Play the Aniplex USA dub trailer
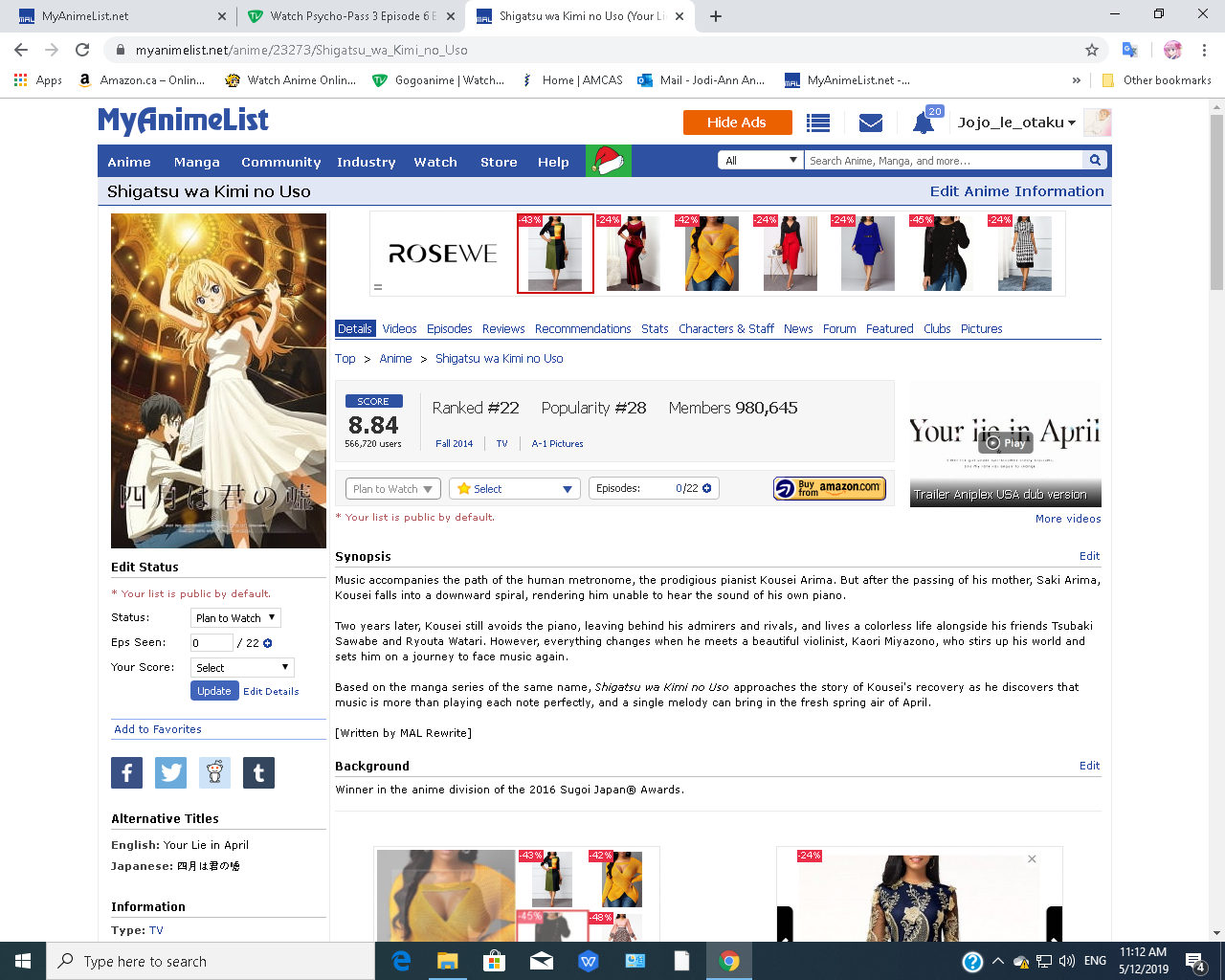 1006,442
